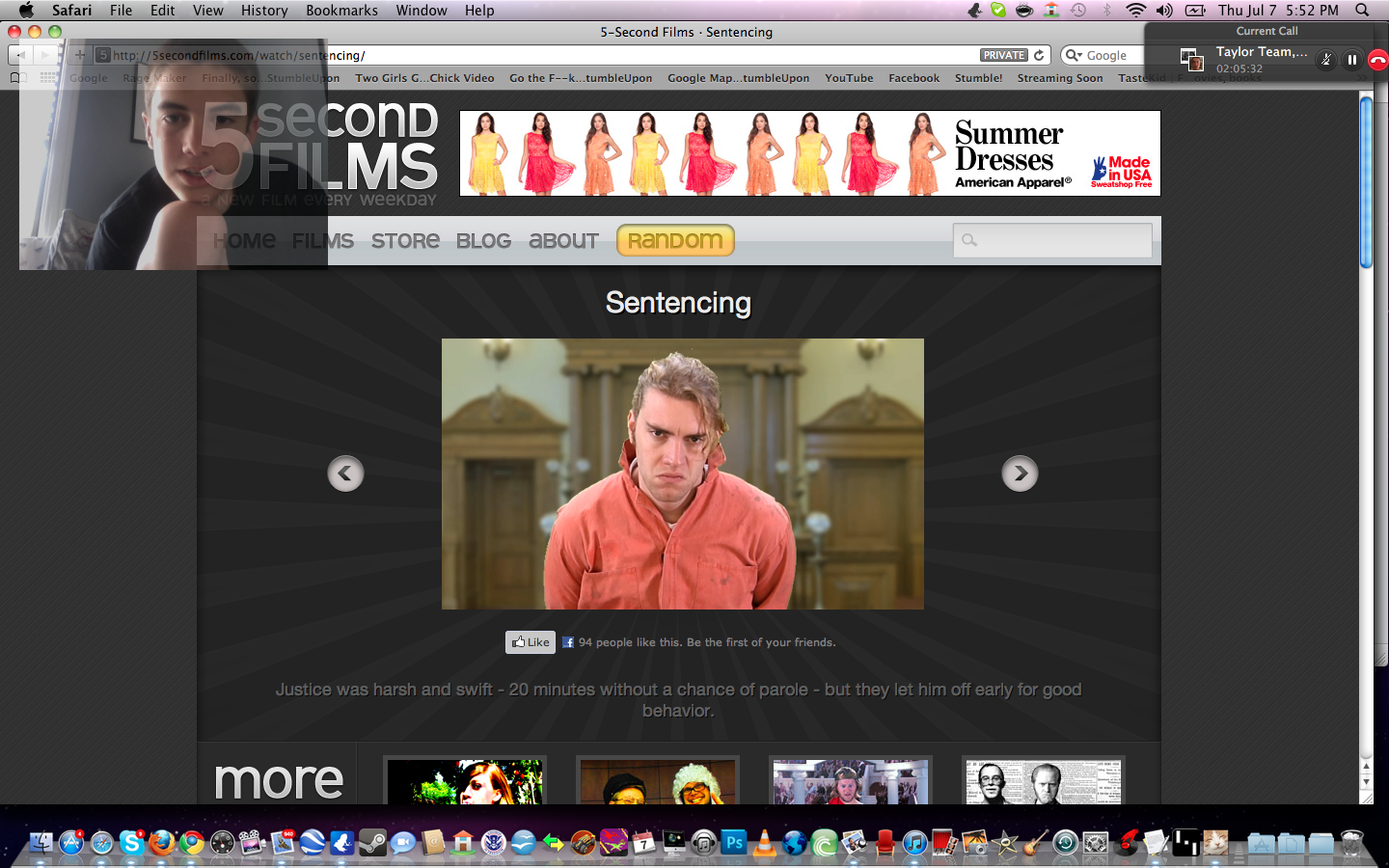Open the Wi-Fi status menu
Image resolution: width=1389 pixels, height=868 pixels.
[1136, 10]
